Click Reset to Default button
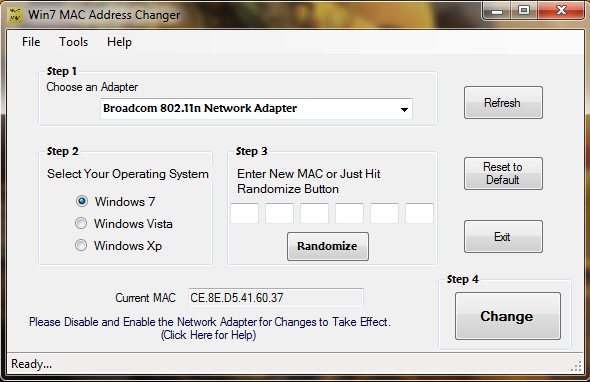This screenshot has height=382, width=590. pos(503,173)
